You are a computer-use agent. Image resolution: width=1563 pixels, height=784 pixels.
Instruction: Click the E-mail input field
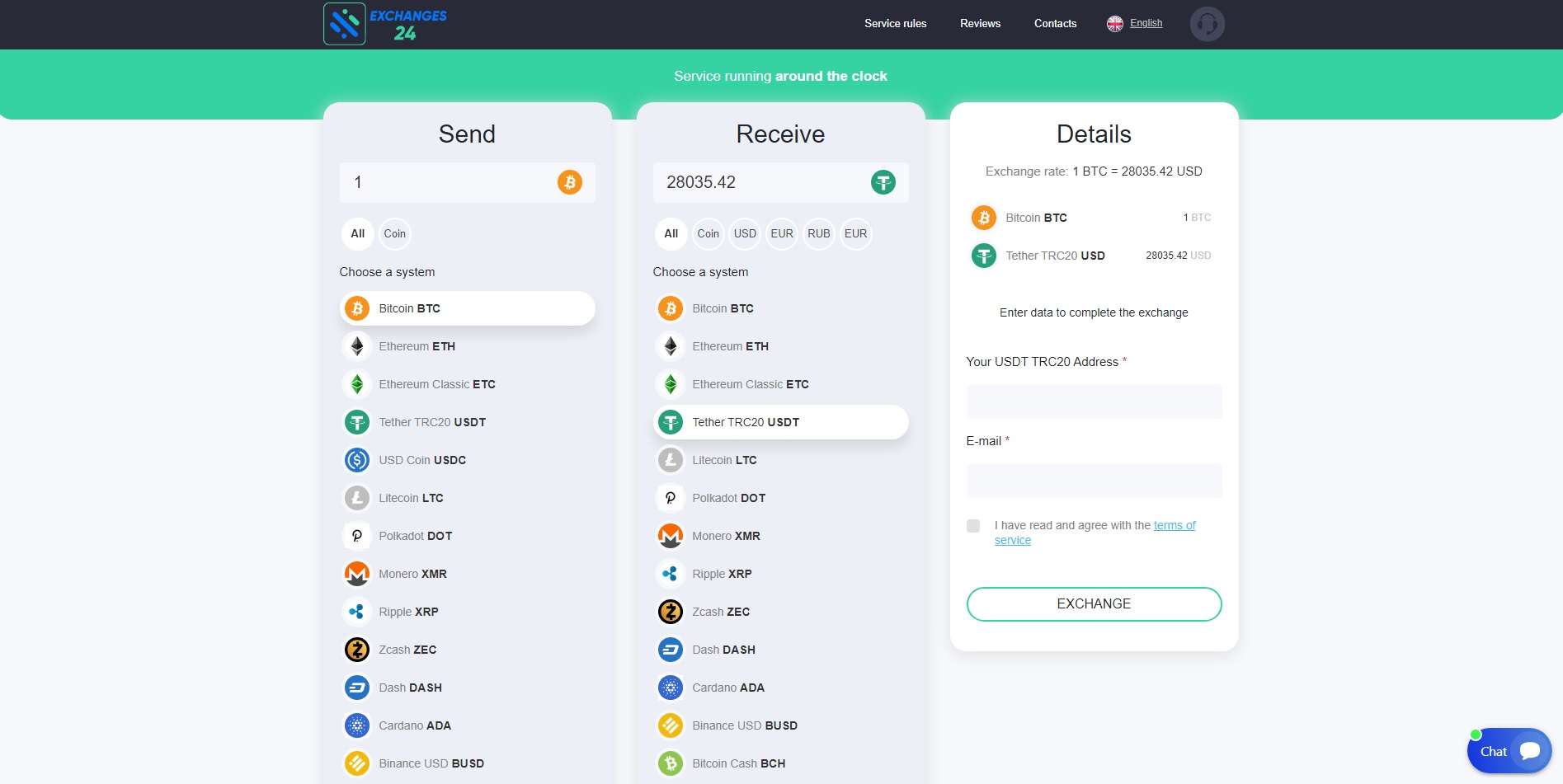tap(1094, 481)
